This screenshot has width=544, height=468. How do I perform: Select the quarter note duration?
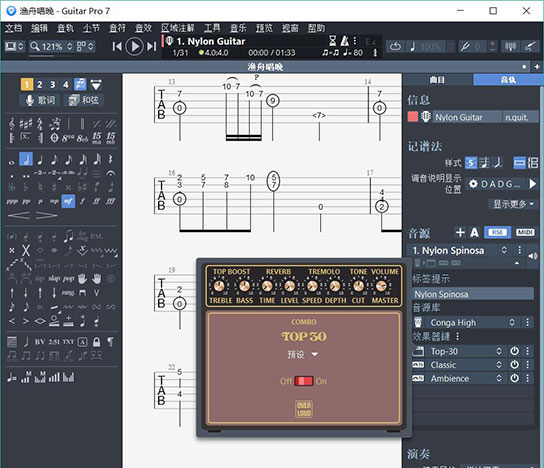pyautogui.click(x=40, y=159)
